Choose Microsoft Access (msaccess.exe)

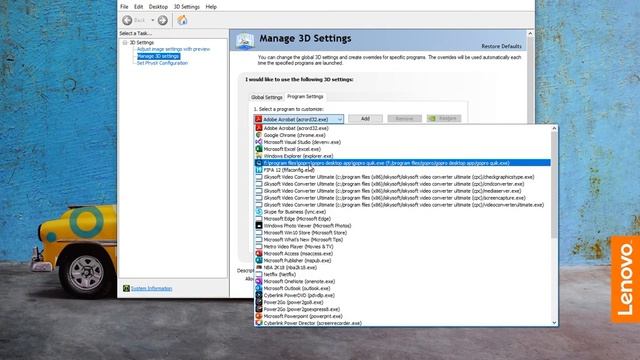pyautogui.click(x=402, y=253)
